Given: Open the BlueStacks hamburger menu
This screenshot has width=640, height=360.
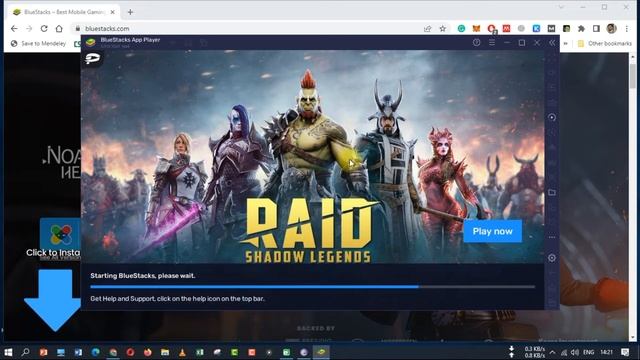Looking at the screenshot, I should coord(492,42).
